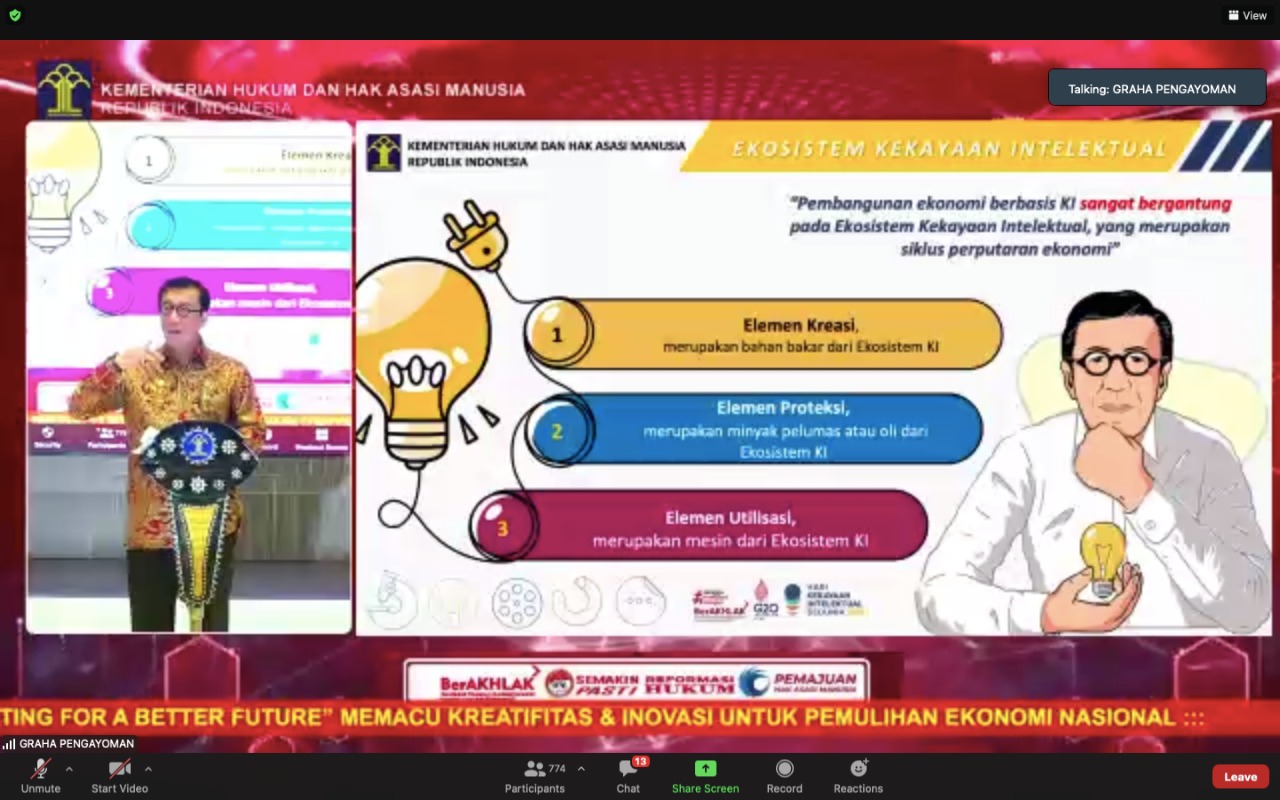Click the green Share Screen icon
The width and height of the screenshot is (1280, 800).
coord(705,768)
